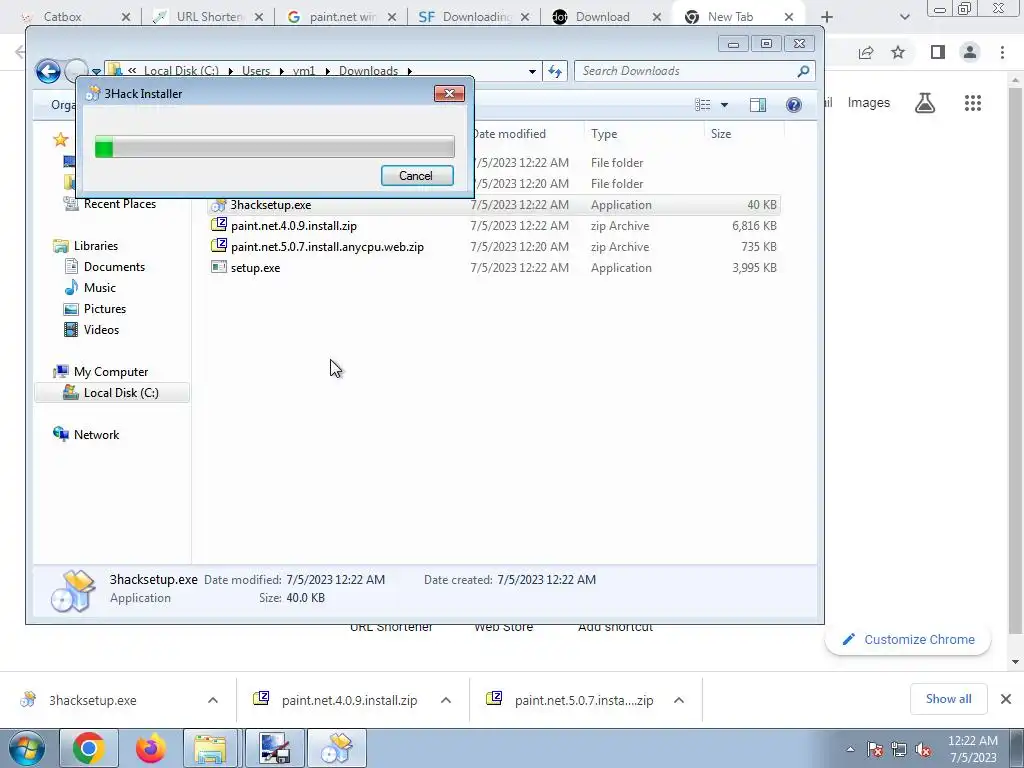
Task: Open a new Chrome tab
Action: (x=827, y=17)
